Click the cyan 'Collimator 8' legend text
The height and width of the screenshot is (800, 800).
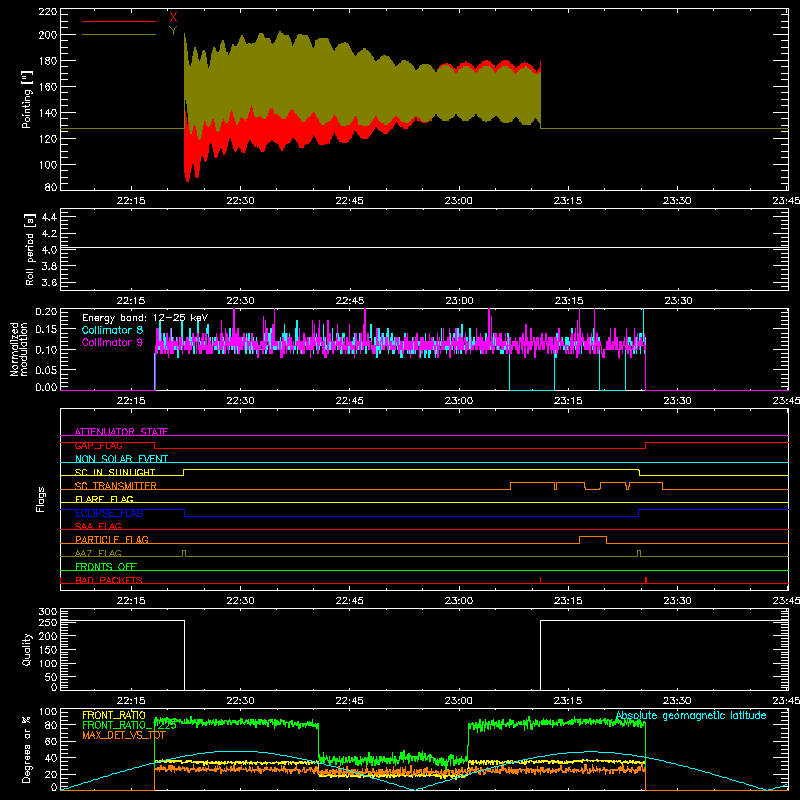[x=112, y=330]
